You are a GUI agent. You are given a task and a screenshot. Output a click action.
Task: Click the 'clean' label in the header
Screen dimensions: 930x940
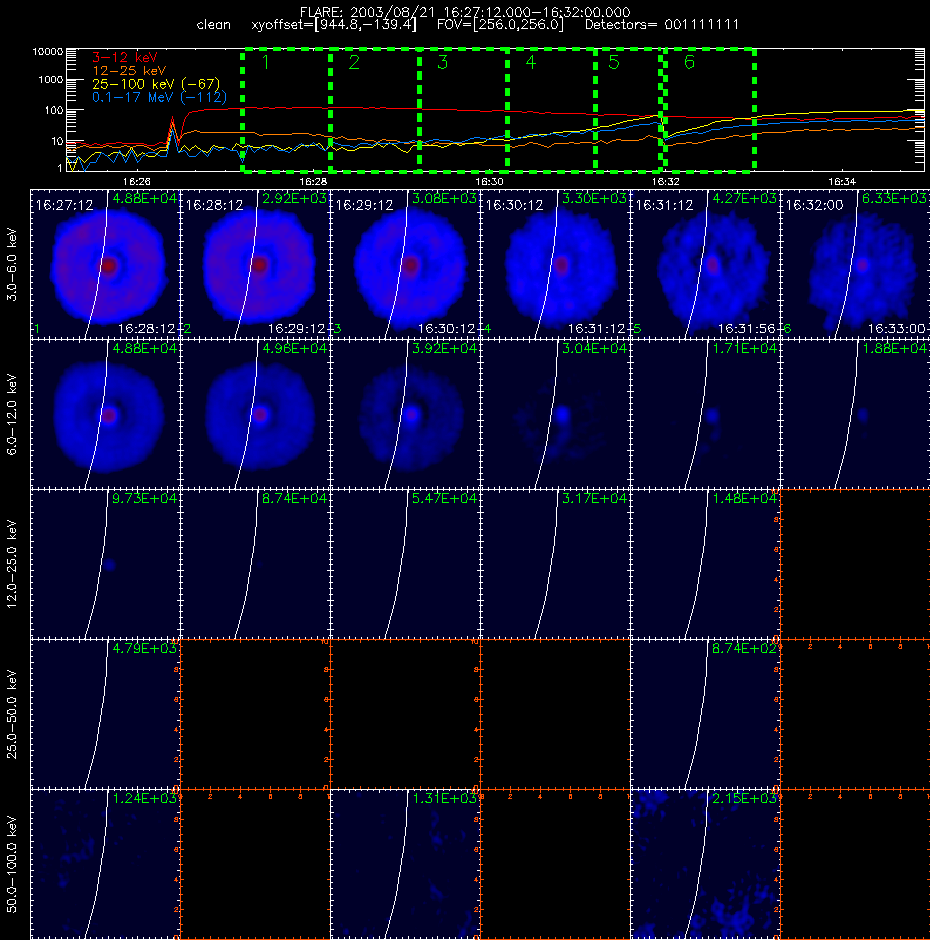(x=213, y=25)
